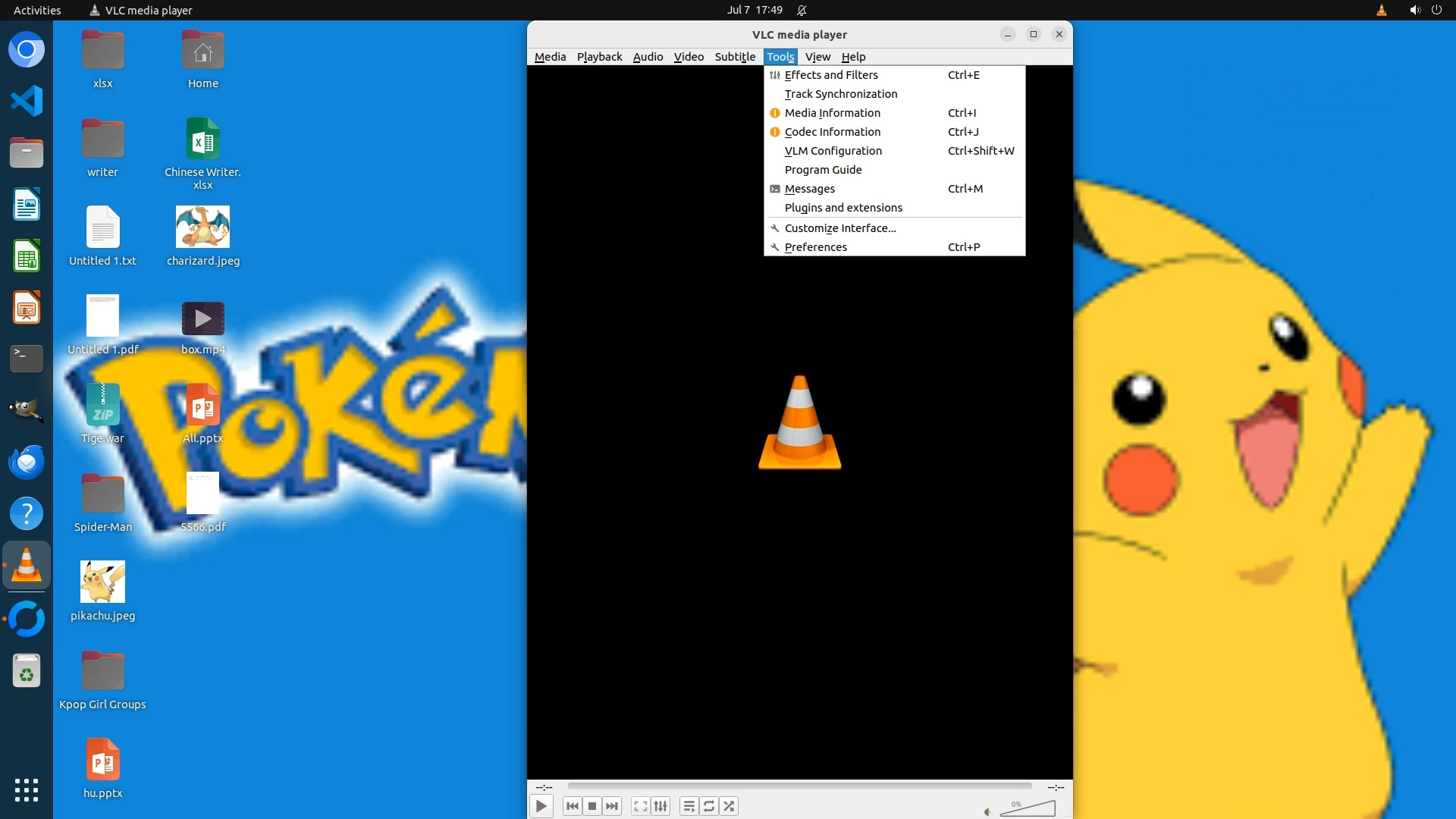Open the Playback menu
1456x819 pixels.
click(x=599, y=57)
